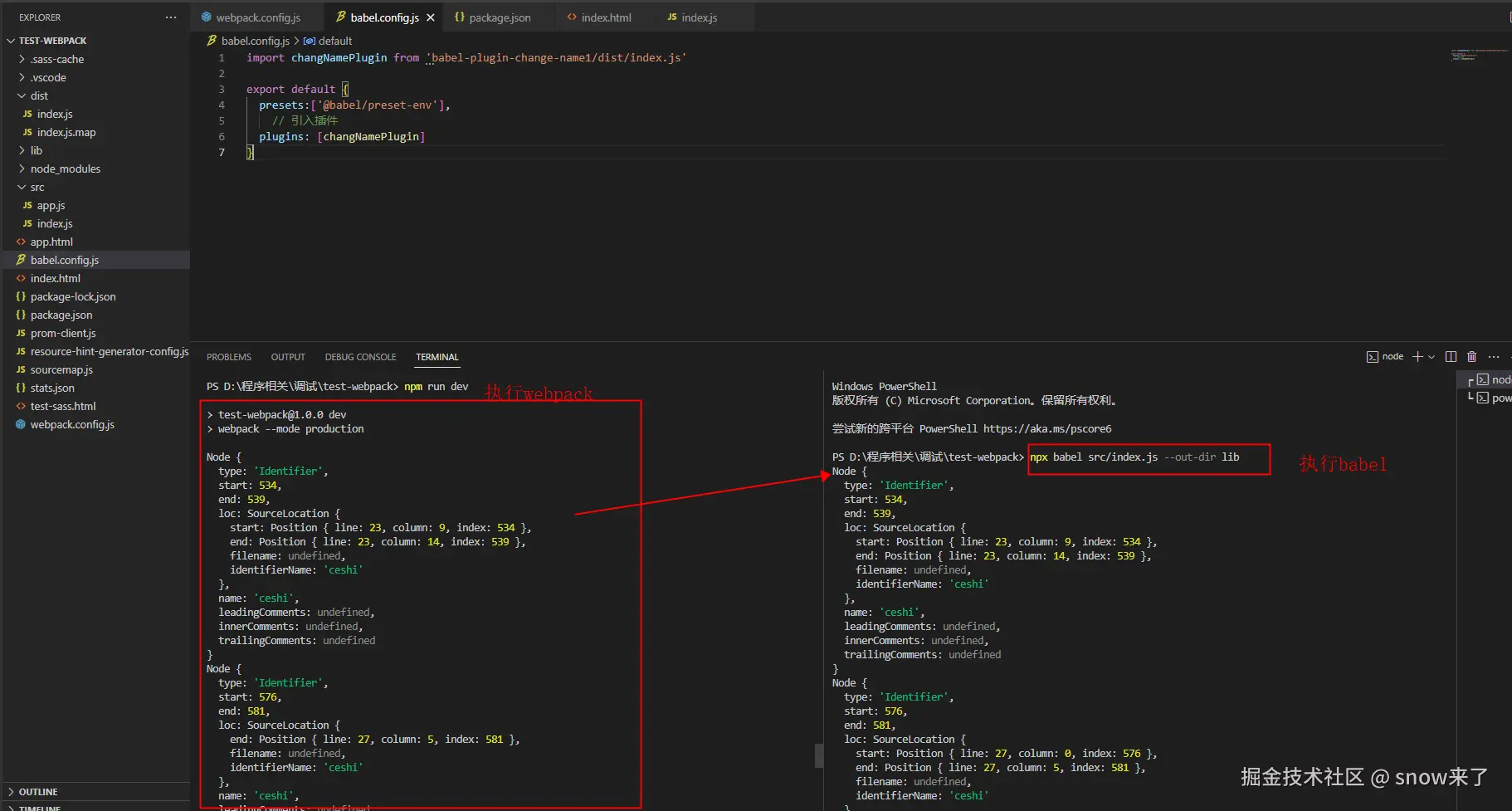The width and height of the screenshot is (1512, 811).
Task: Click the '@babel/preset-env' string in presets line
Action: (378, 105)
